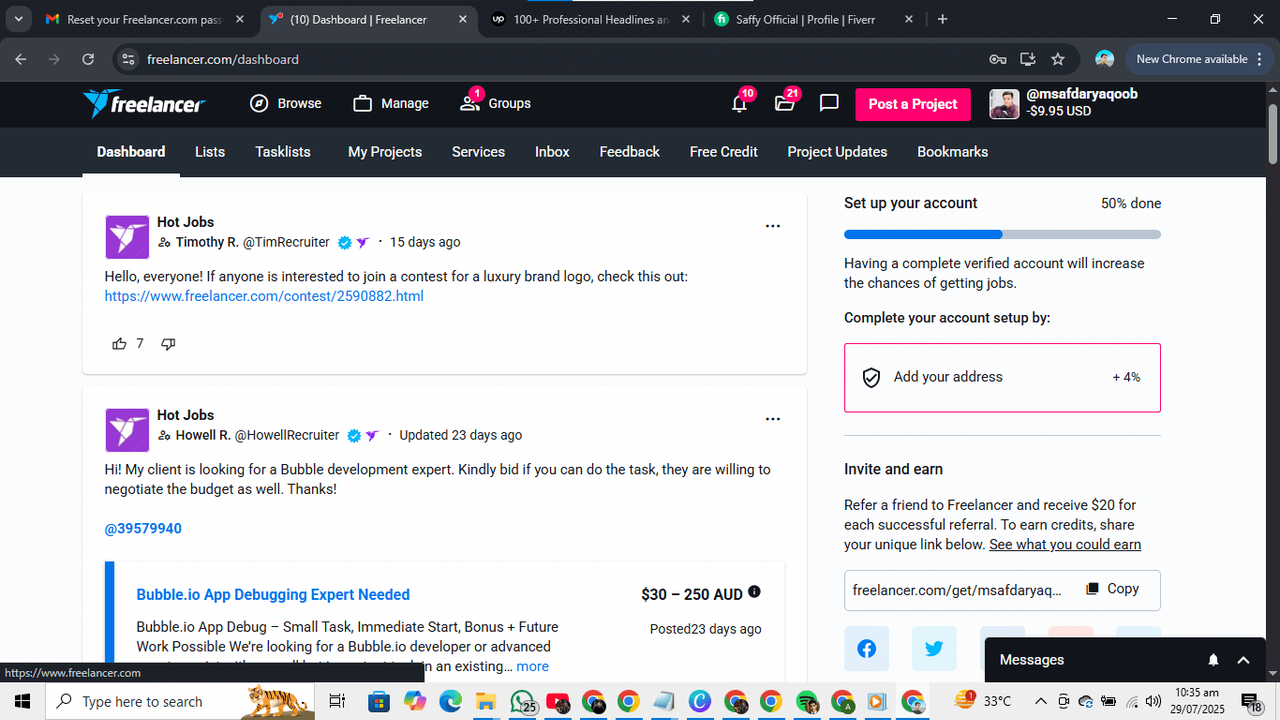
Task: Go back using the browser back arrow
Action: 21,59
